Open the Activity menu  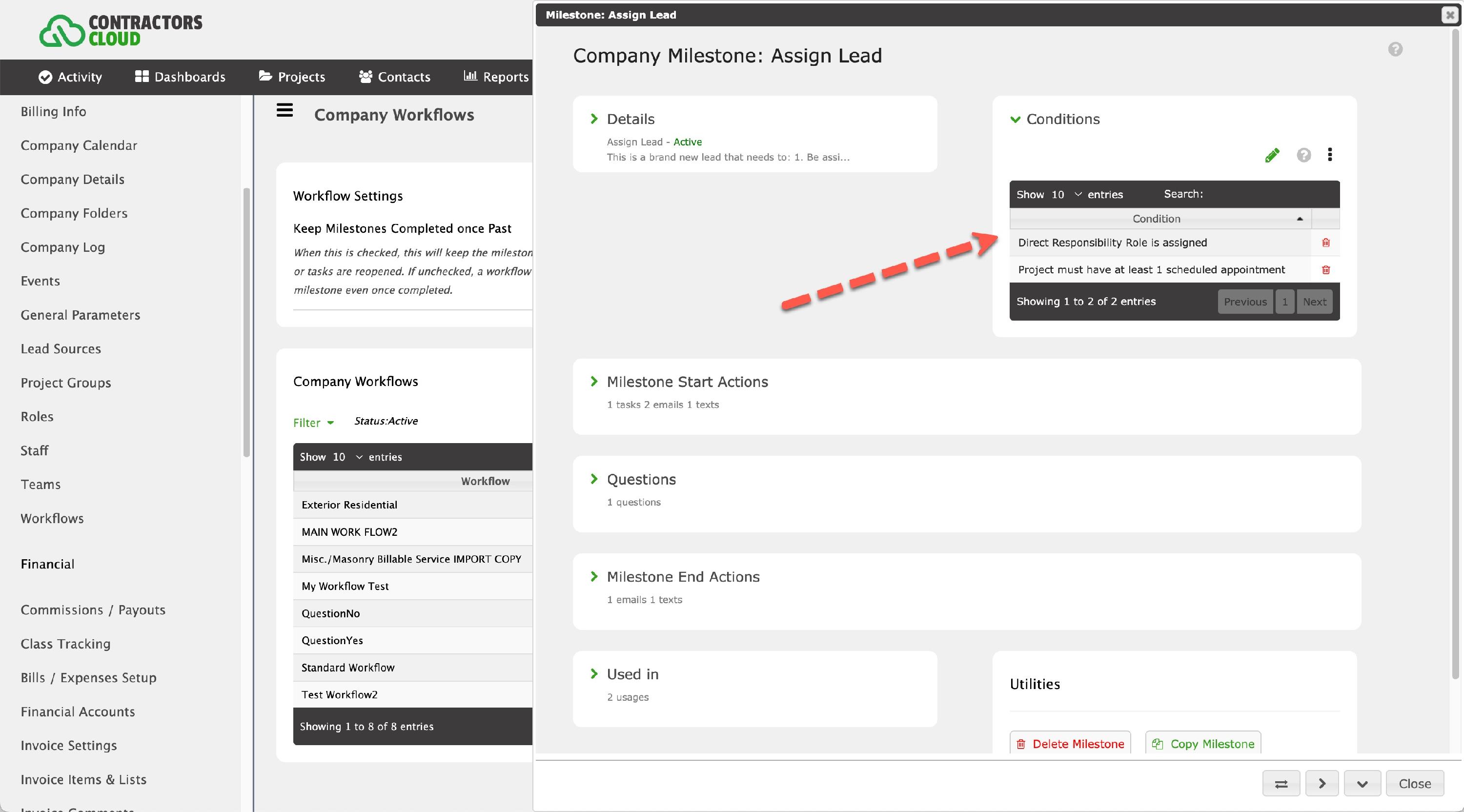[x=70, y=77]
